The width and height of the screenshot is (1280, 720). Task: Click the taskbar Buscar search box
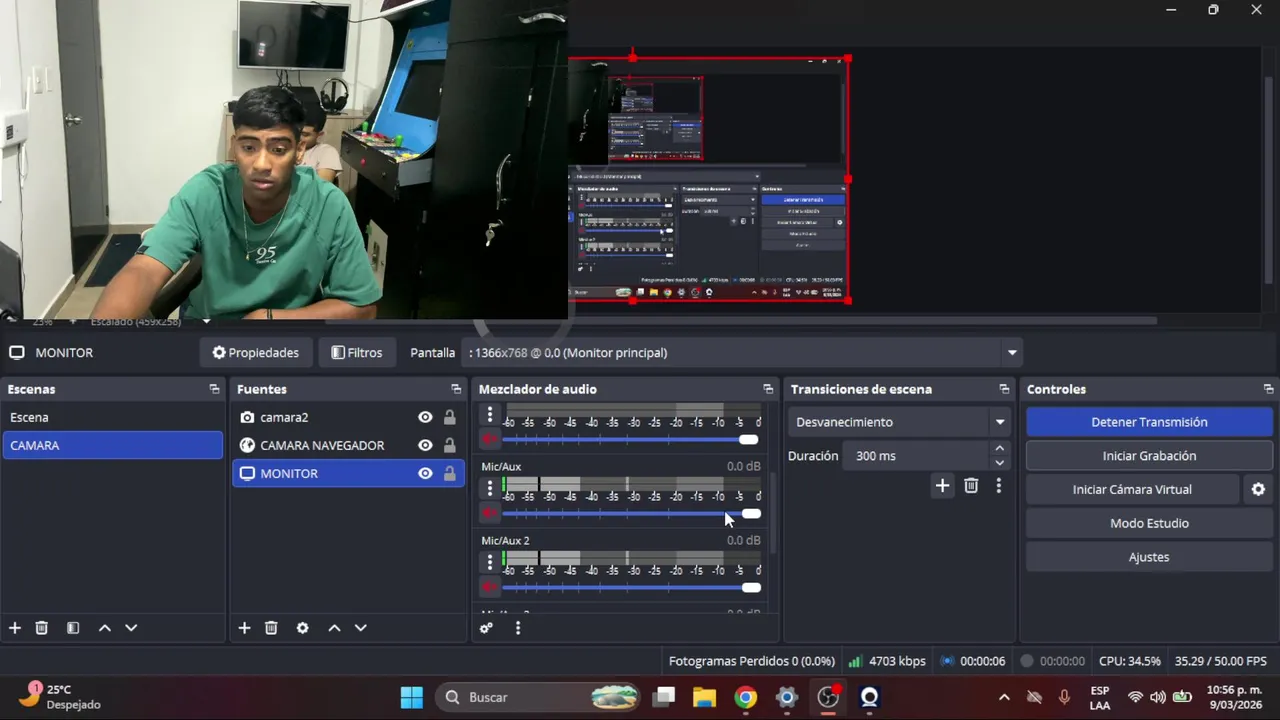[539, 697]
